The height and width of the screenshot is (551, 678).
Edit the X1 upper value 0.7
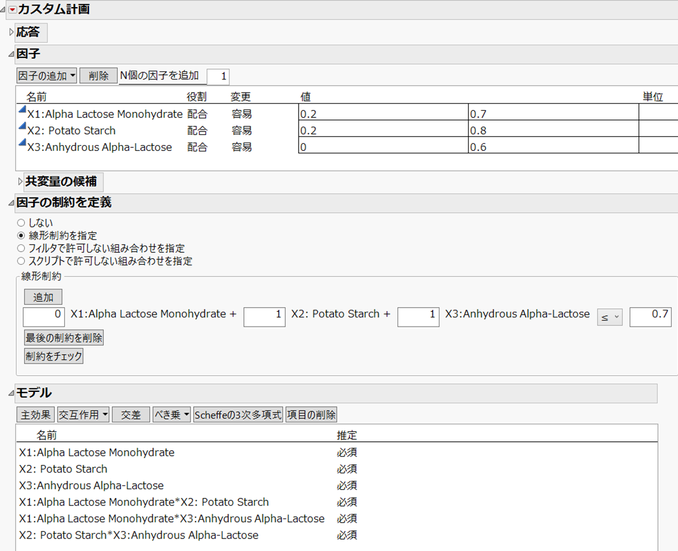point(553,114)
